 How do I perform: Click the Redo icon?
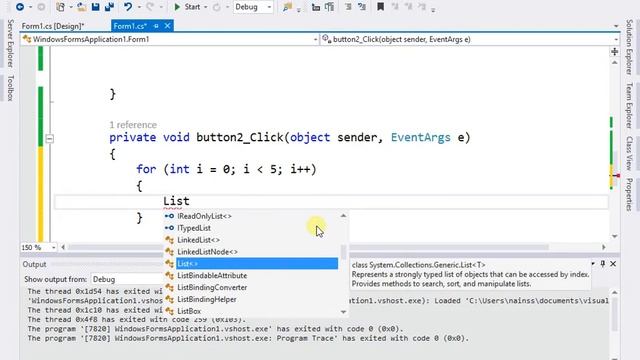[x=150, y=7]
